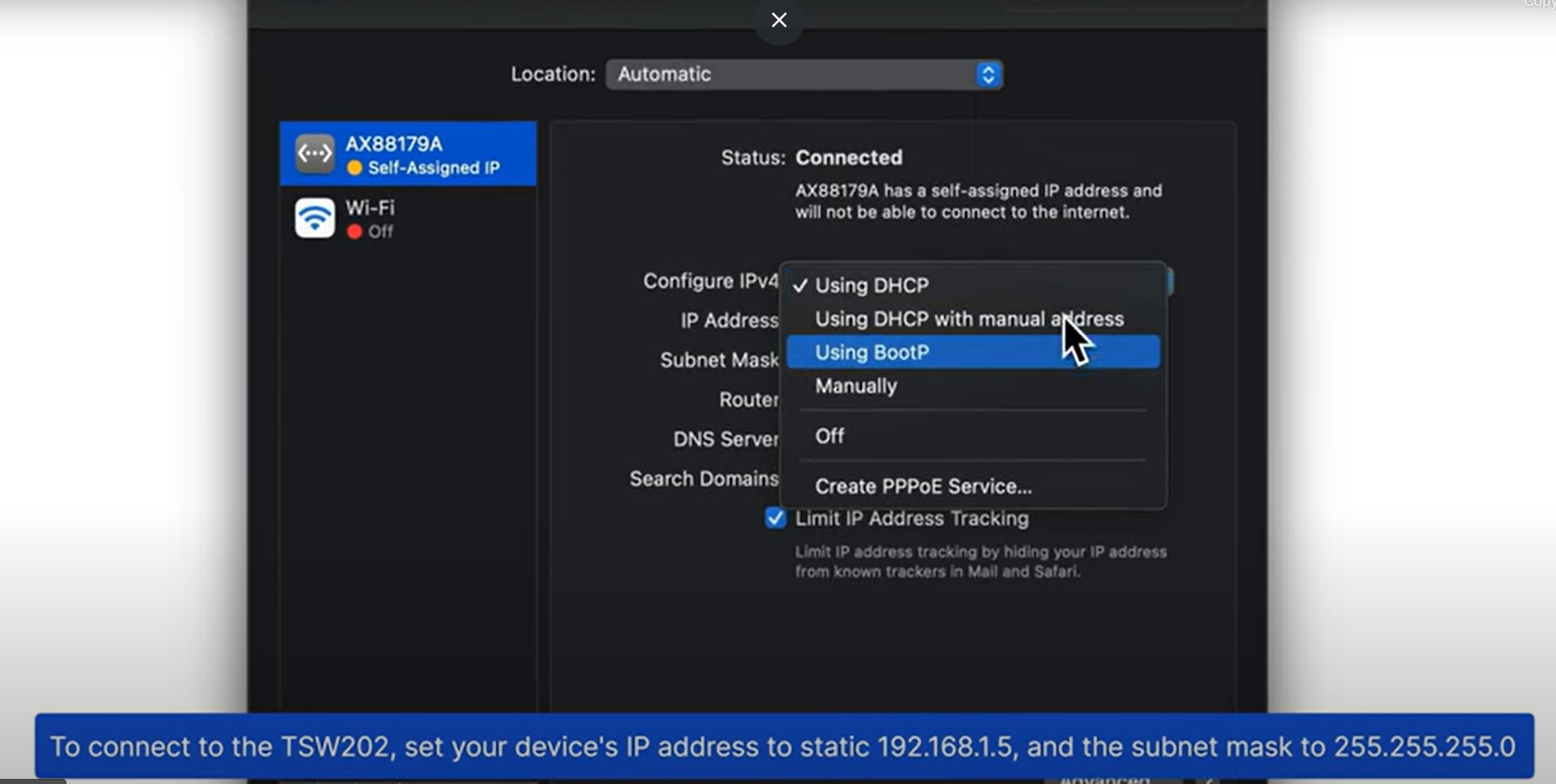The height and width of the screenshot is (784, 1556).
Task: Click the Wi-Fi icon in the sidebar
Action: click(x=314, y=218)
